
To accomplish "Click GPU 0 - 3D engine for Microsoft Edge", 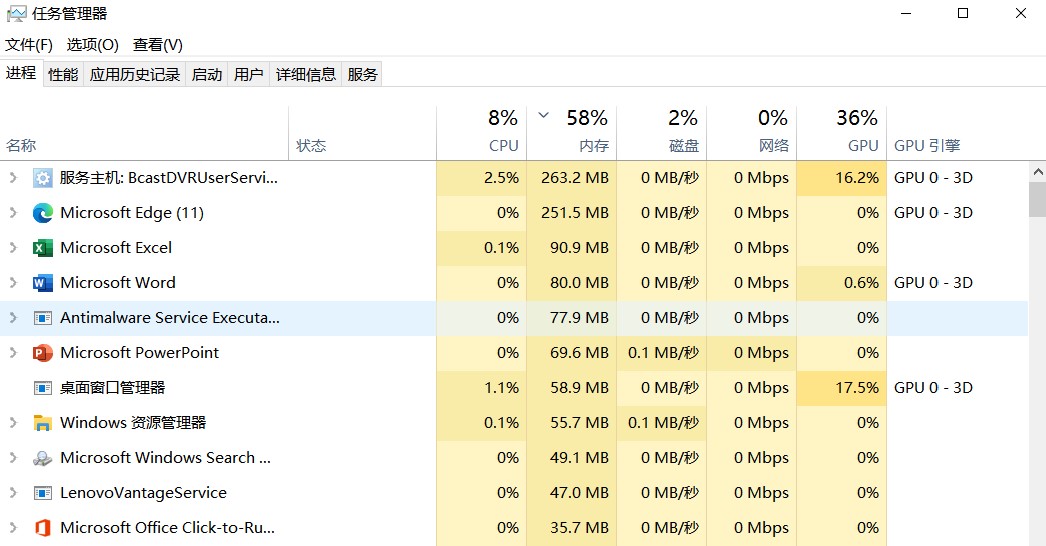I will [x=933, y=213].
